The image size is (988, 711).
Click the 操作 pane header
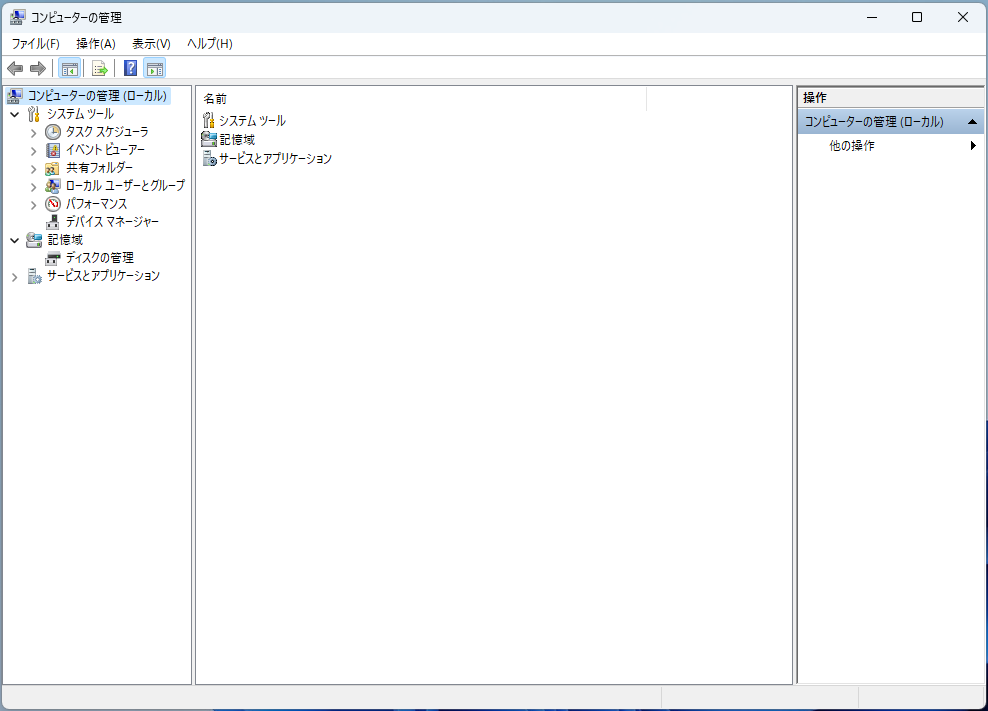point(890,98)
